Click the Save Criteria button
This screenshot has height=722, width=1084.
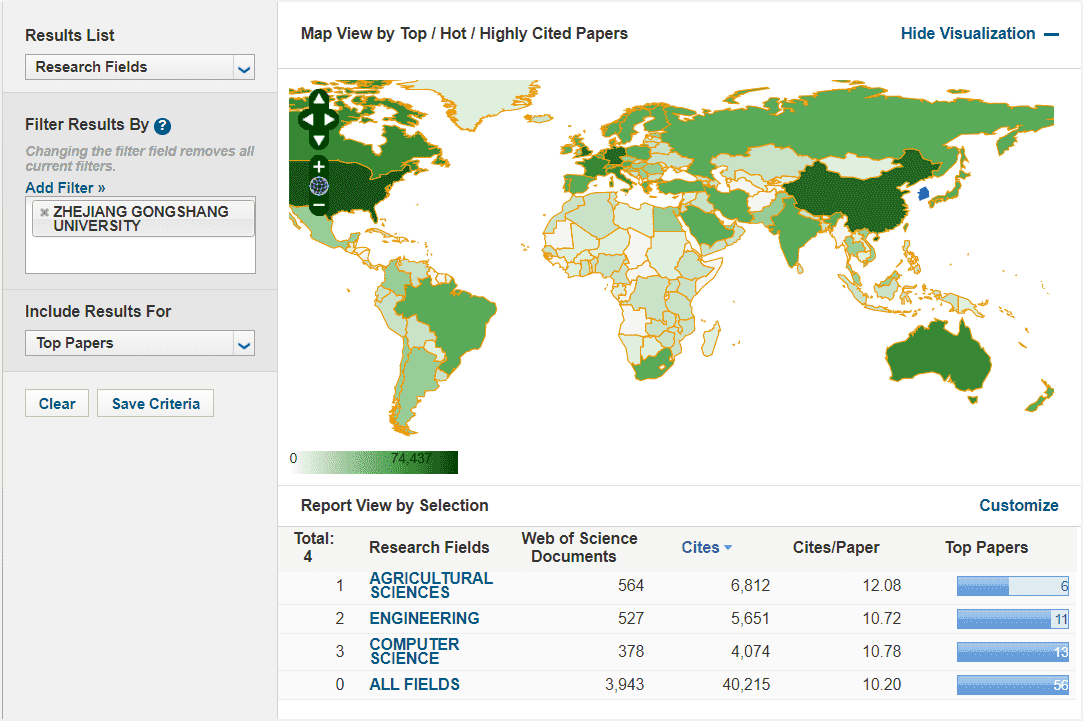tap(155, 404)
